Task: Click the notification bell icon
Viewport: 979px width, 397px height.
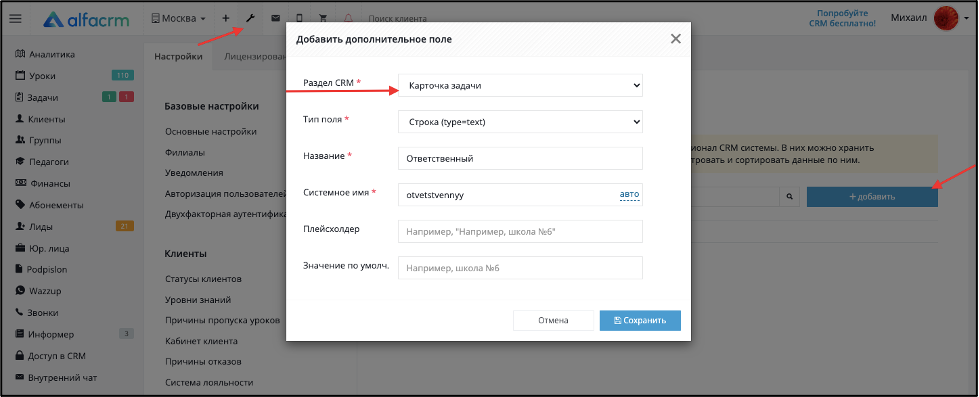Action: (348, 19)
